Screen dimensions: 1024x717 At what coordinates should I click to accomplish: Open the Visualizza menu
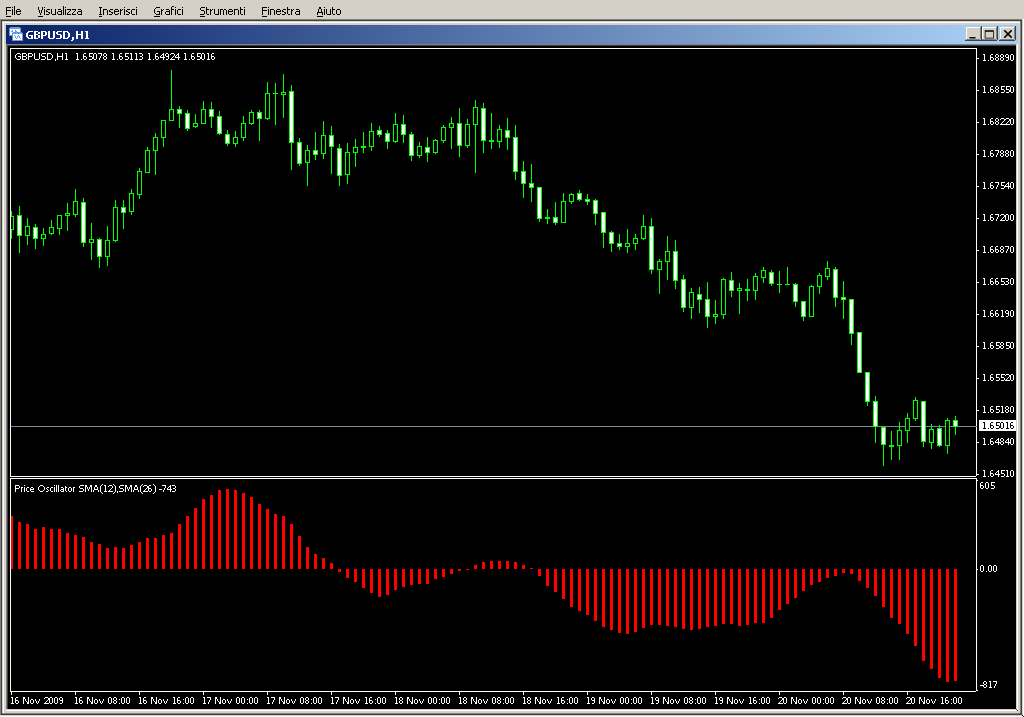[x=60, y=11]
